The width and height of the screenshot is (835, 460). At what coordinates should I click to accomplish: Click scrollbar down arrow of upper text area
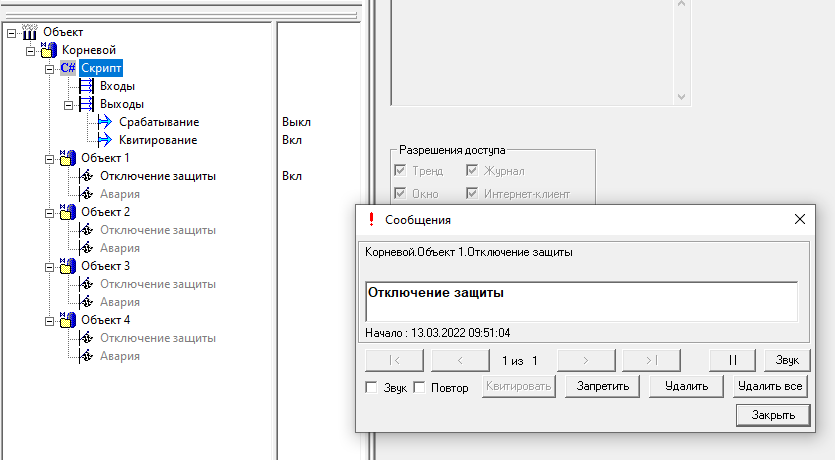[682, 97]
